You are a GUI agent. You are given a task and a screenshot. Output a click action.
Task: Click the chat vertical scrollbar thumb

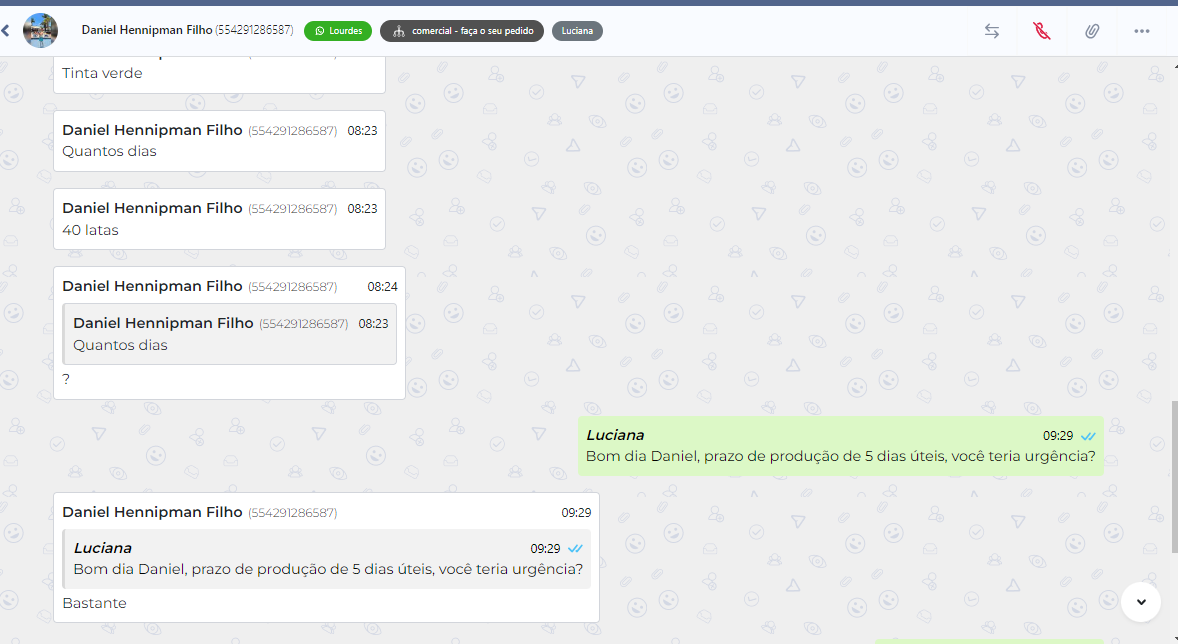coord(1174,476)
